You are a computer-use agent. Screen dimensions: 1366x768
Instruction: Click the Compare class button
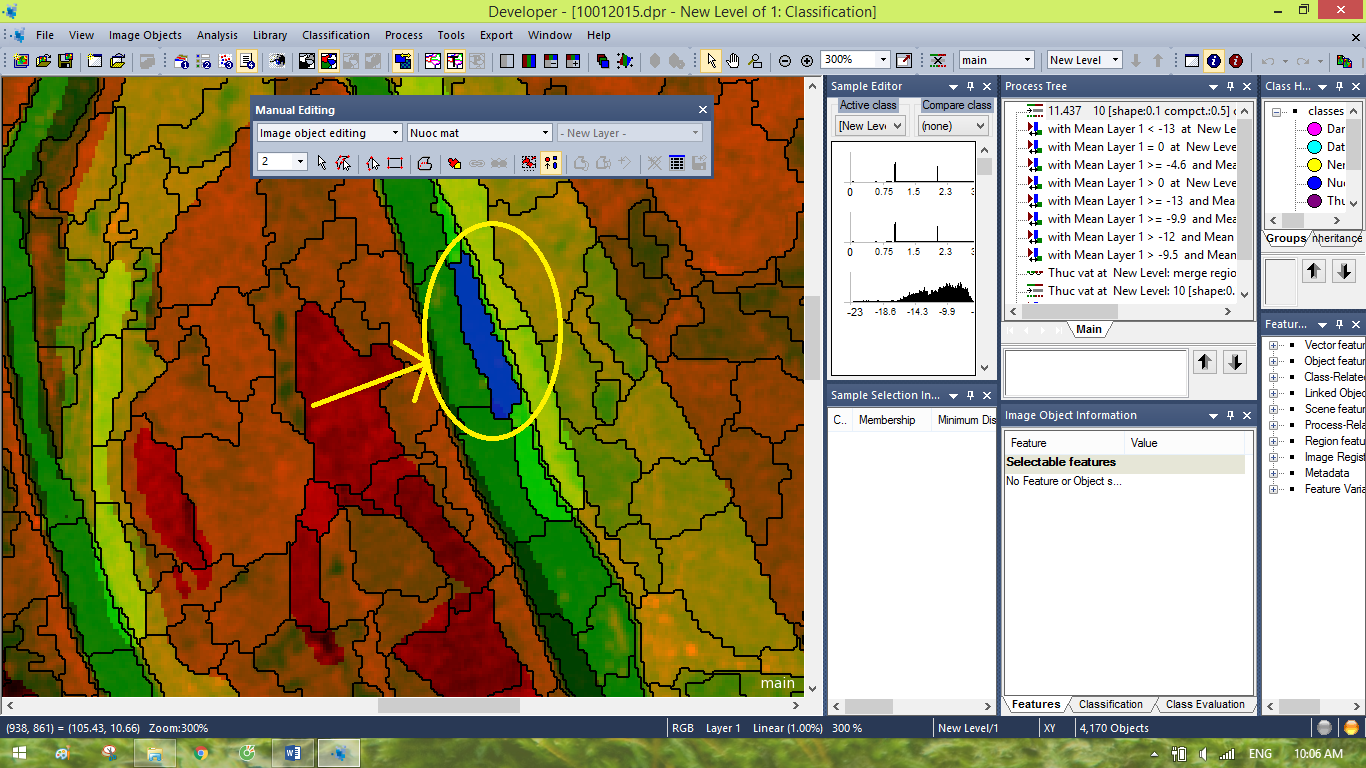tap(956, 105)
